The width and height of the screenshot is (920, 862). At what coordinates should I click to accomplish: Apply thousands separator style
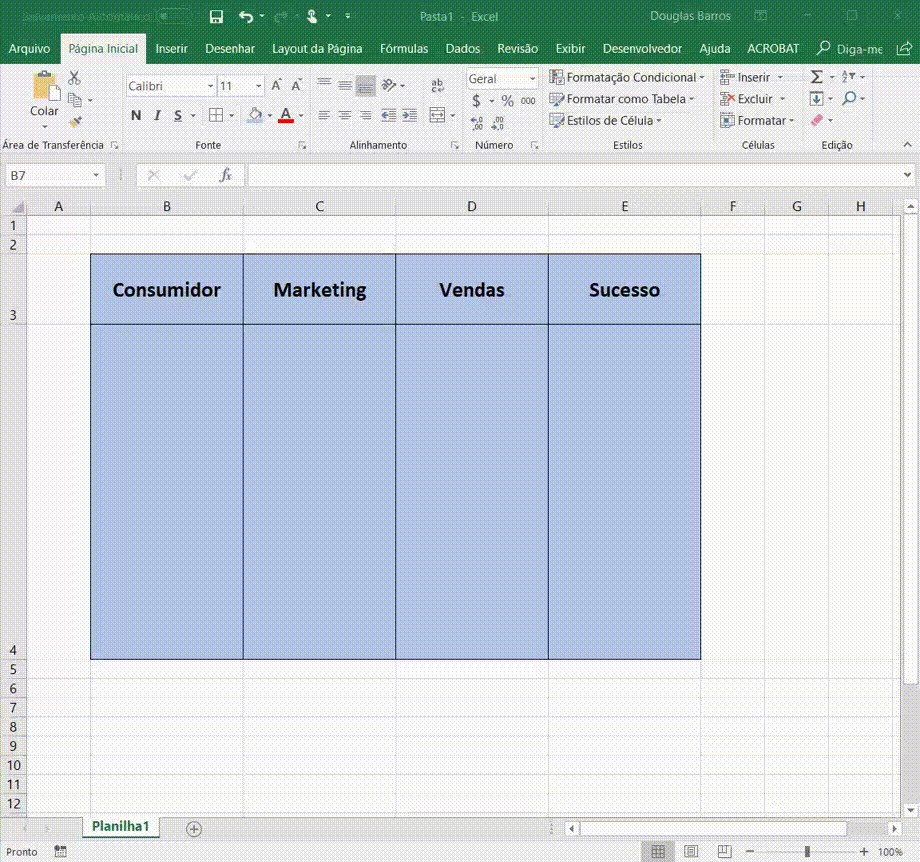[x=528, y=101]
